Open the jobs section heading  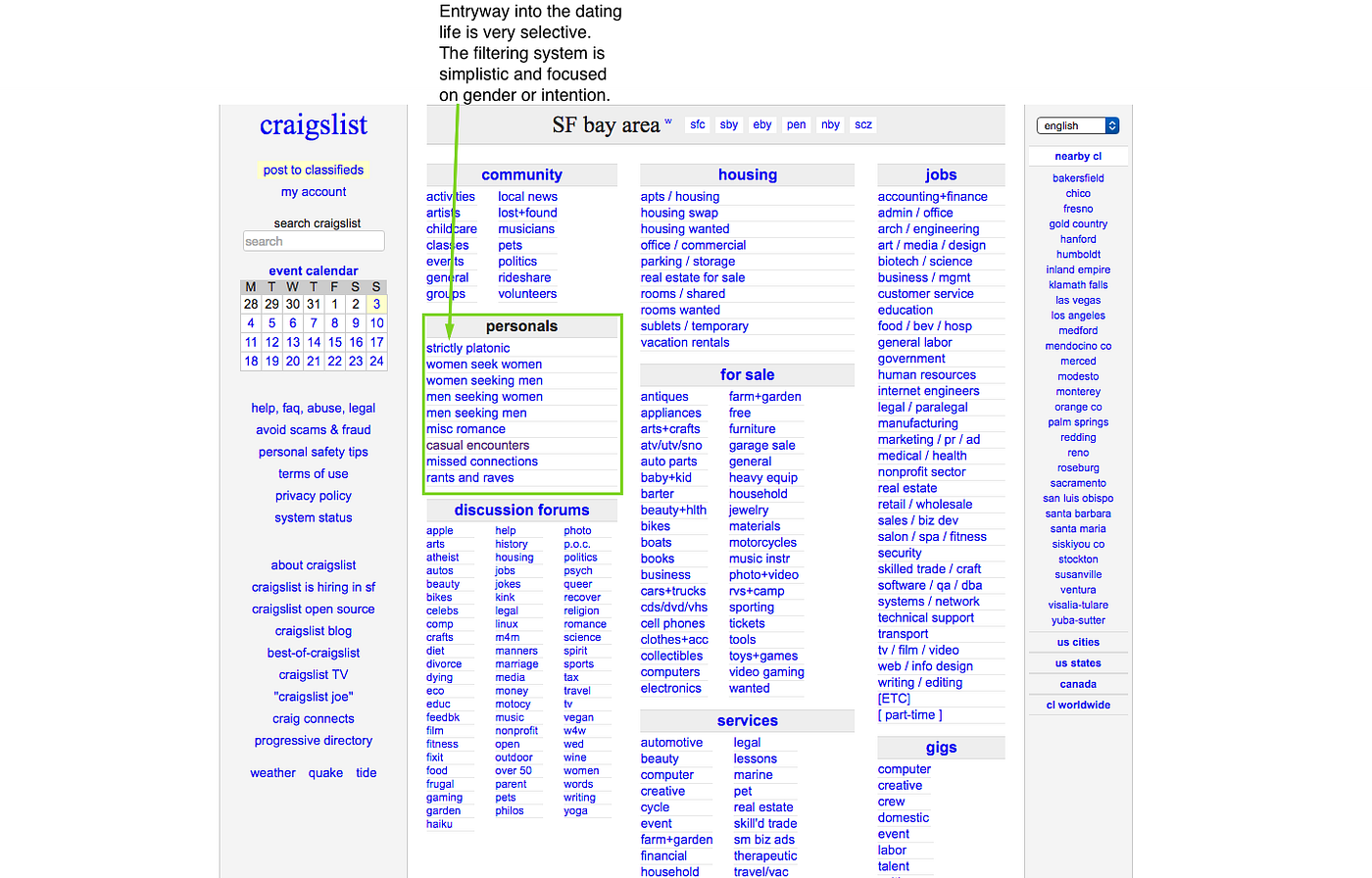click(941, 174)
